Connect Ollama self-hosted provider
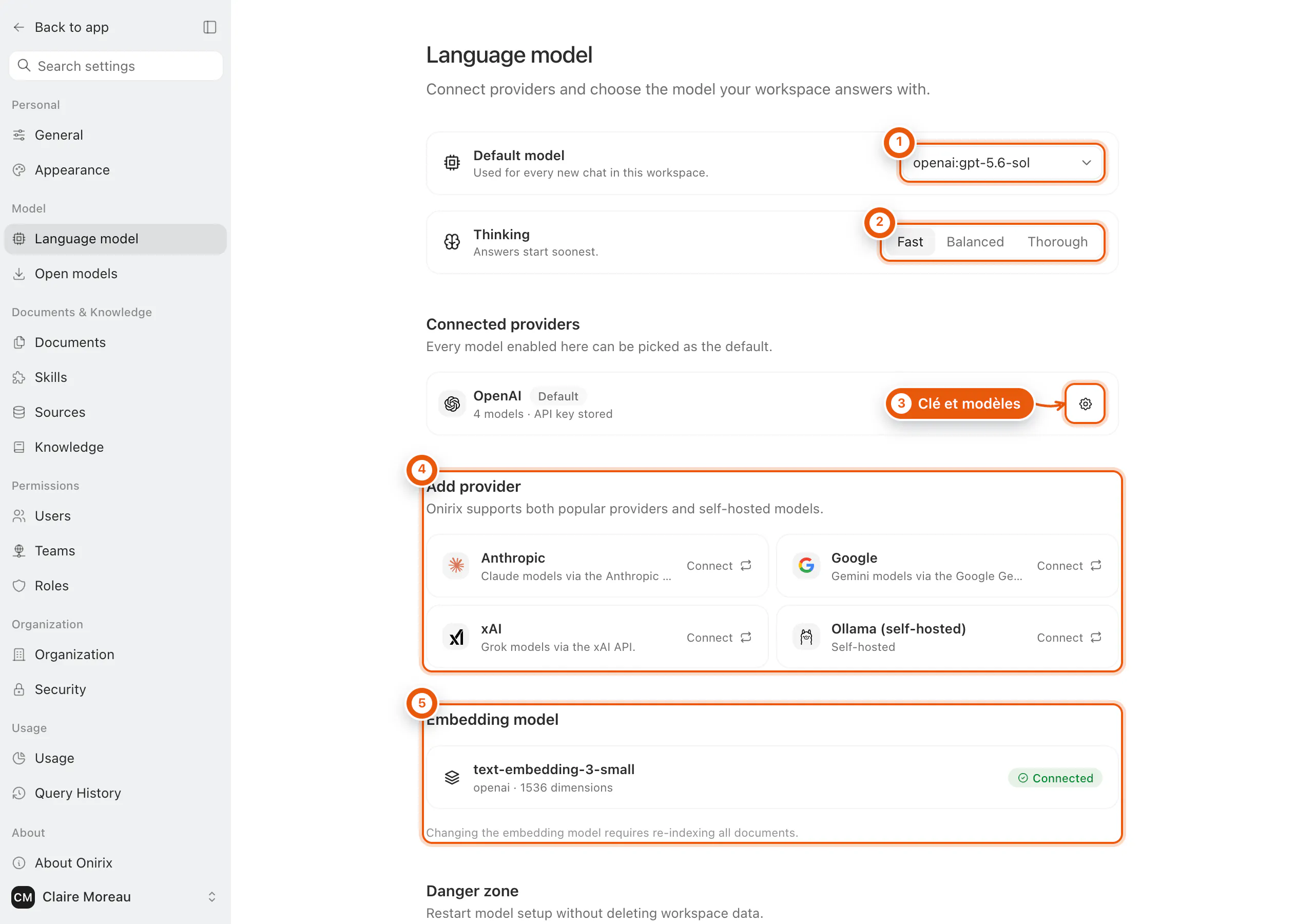Viewport: 1314px width, 924px height. [1069, 637]
